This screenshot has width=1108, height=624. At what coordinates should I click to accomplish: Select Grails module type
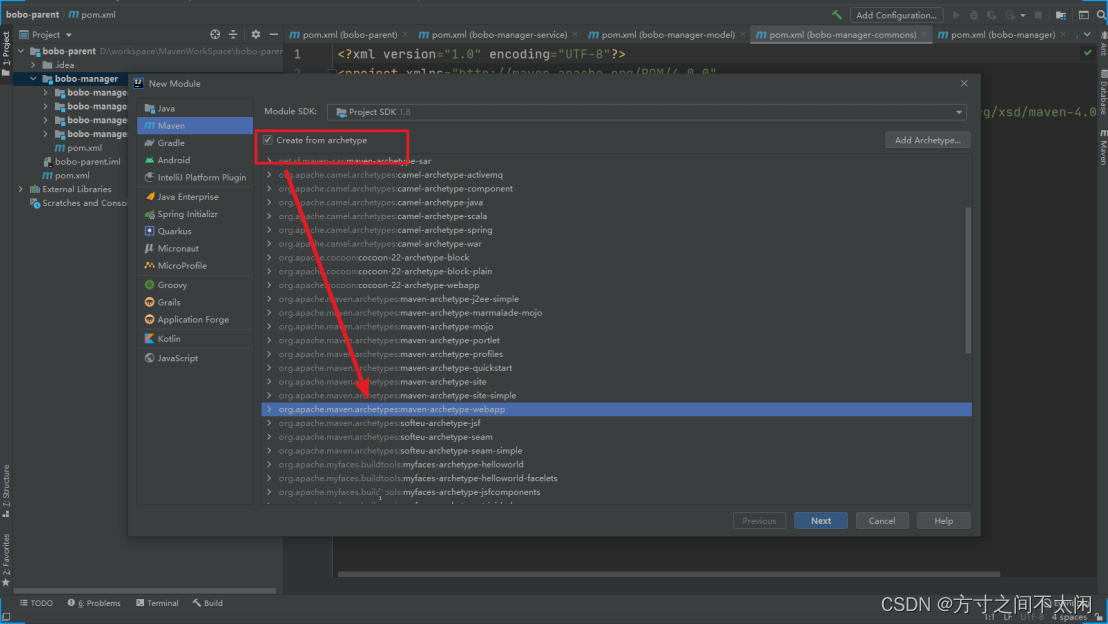195,302
